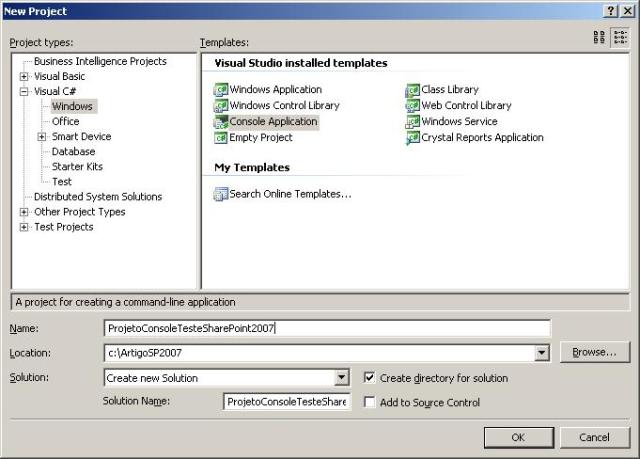Choose the Web Control Library template icon
The height and width of the screenshot is (459, 640).
(413, 106)
